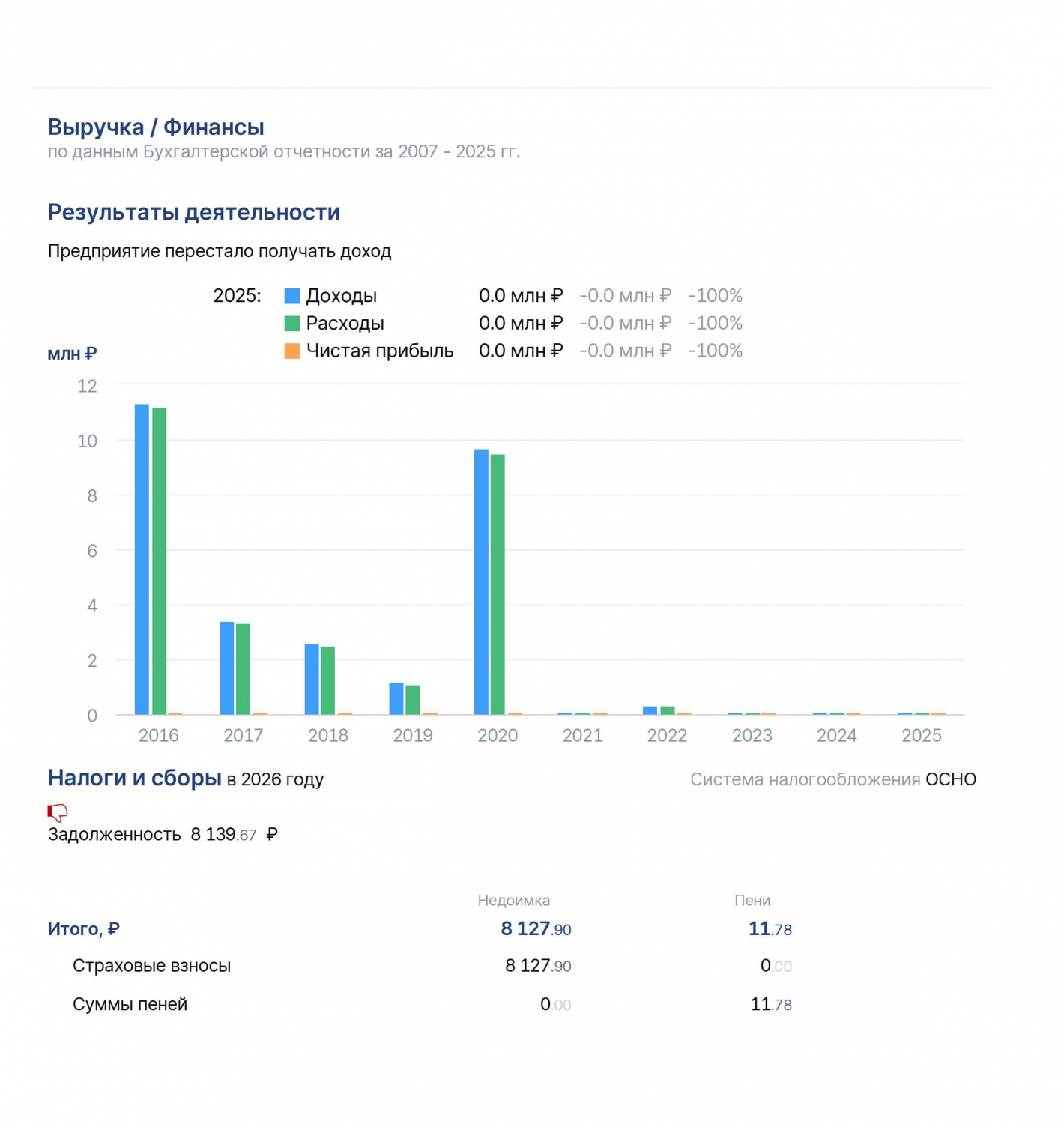Click the 12 y-axis tick label
Screen dimensions: 1064x1124
pyautogui.click(x=88, y=386)
